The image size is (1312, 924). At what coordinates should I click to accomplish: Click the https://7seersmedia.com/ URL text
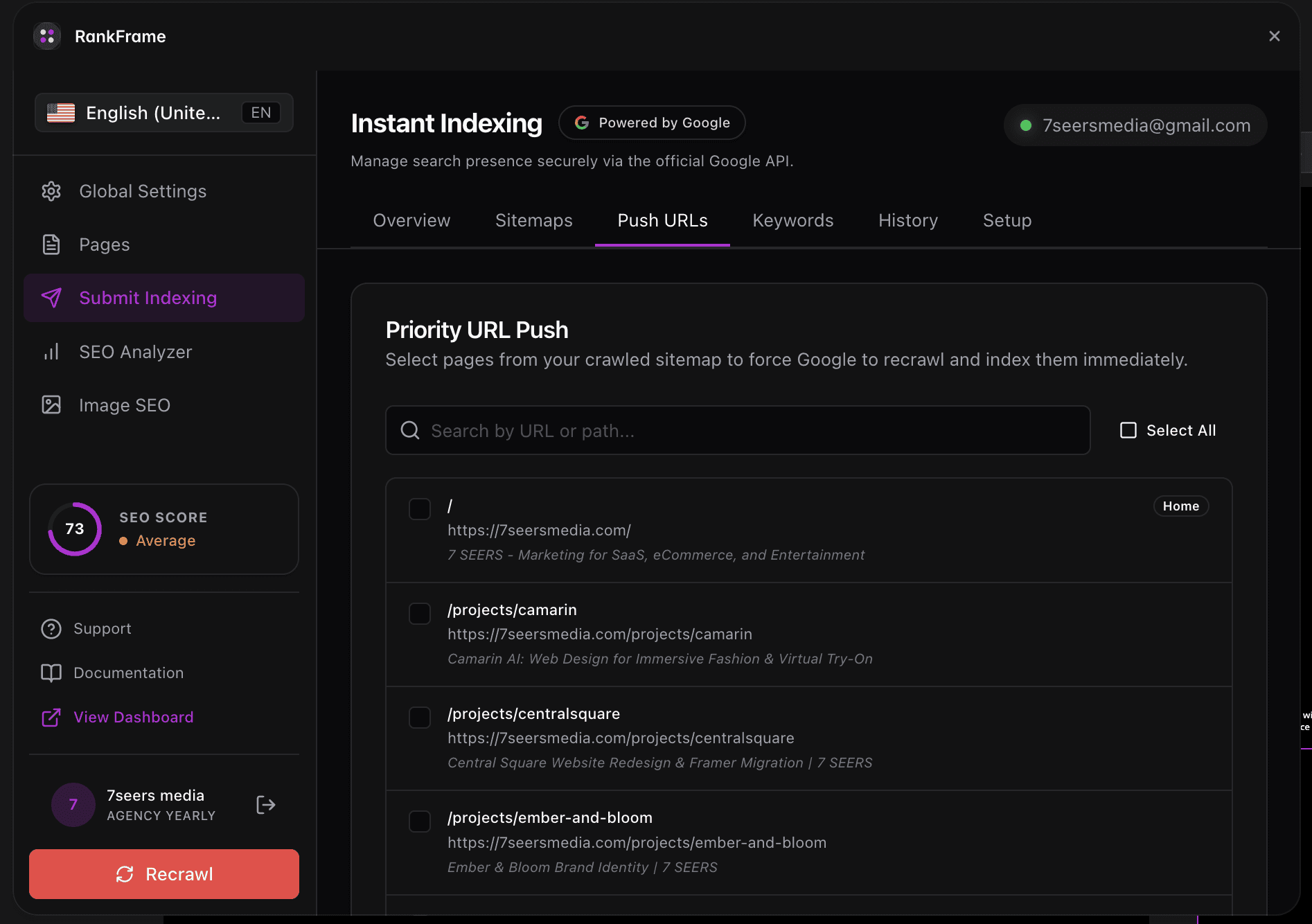(539, 531)
